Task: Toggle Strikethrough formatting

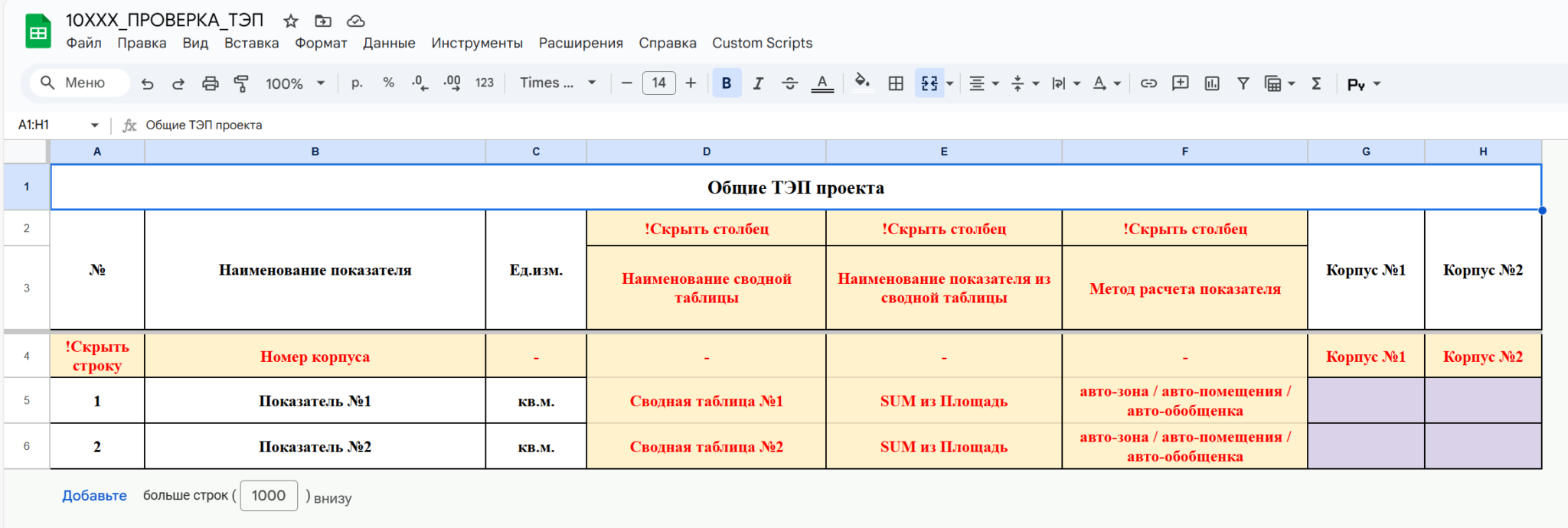Action: (x=790, y=83)
